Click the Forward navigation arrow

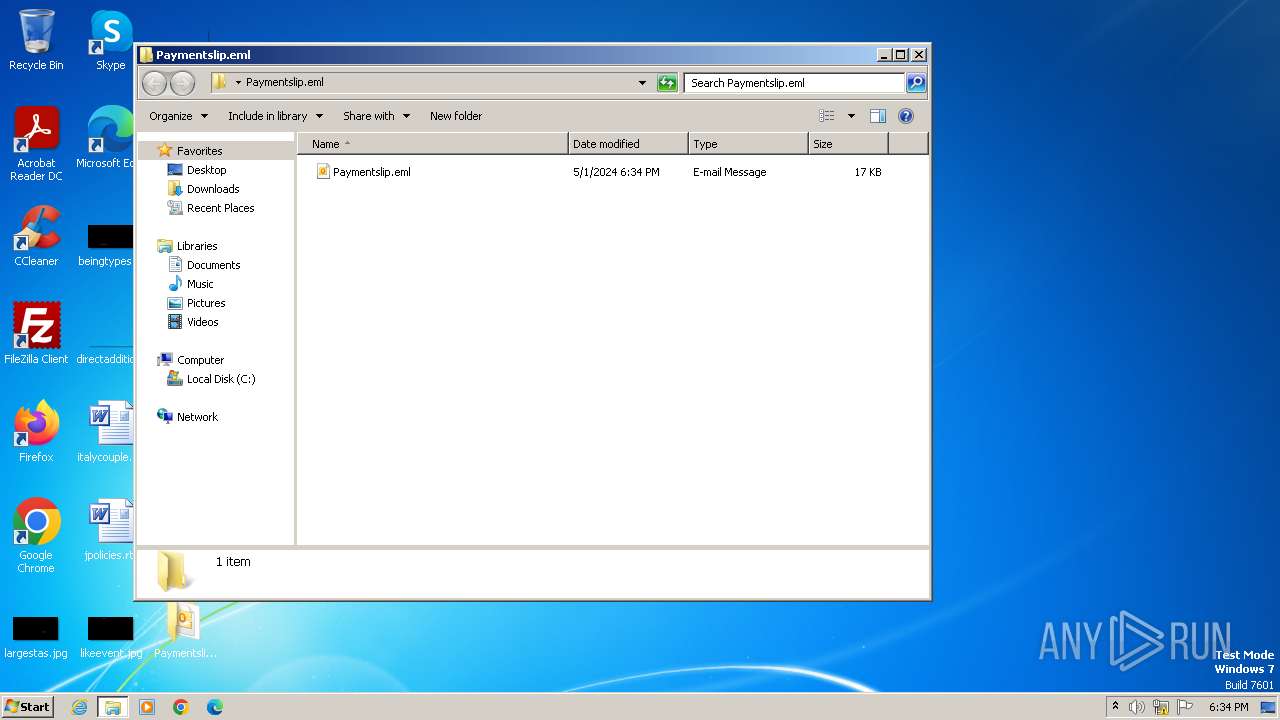click(x=182, y=83)
